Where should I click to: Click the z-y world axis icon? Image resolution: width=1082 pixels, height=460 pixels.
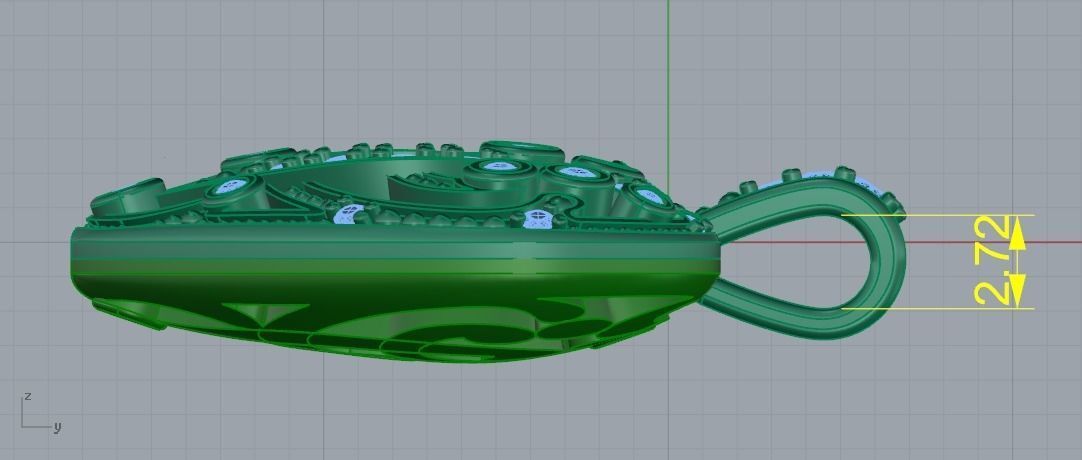pos(41,412)
